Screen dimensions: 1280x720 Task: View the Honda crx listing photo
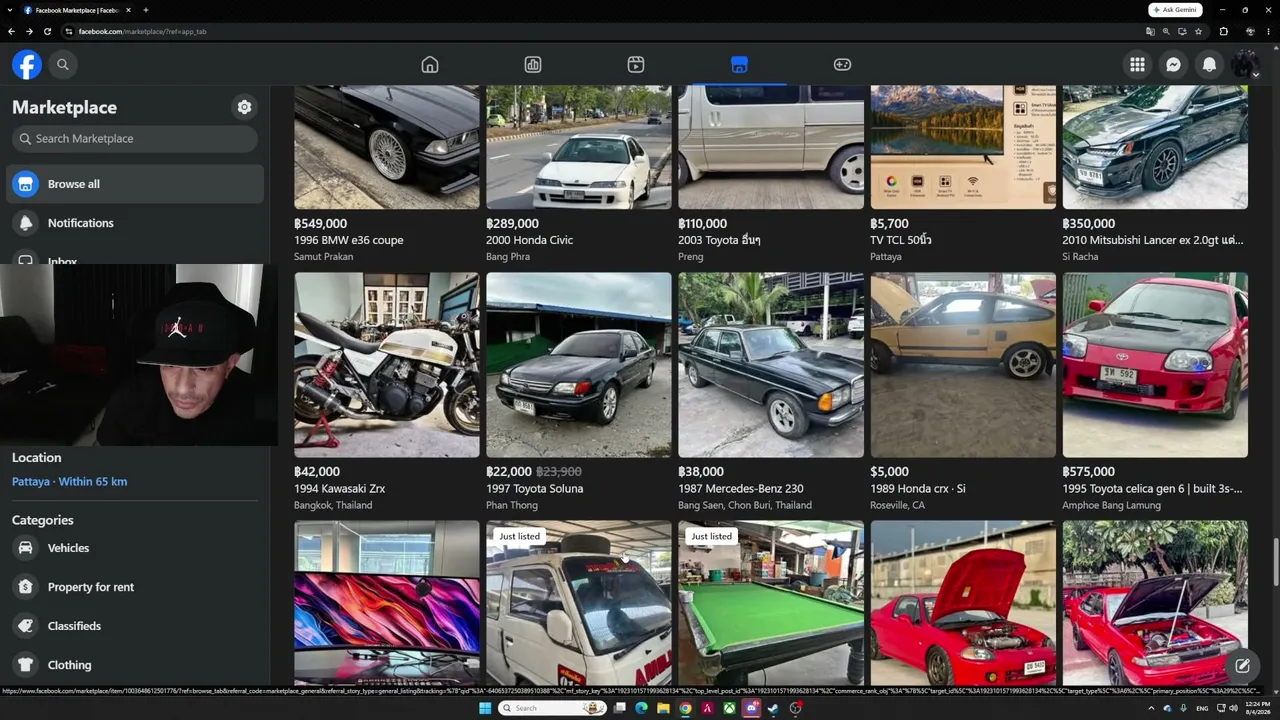(x=963, y=365)
